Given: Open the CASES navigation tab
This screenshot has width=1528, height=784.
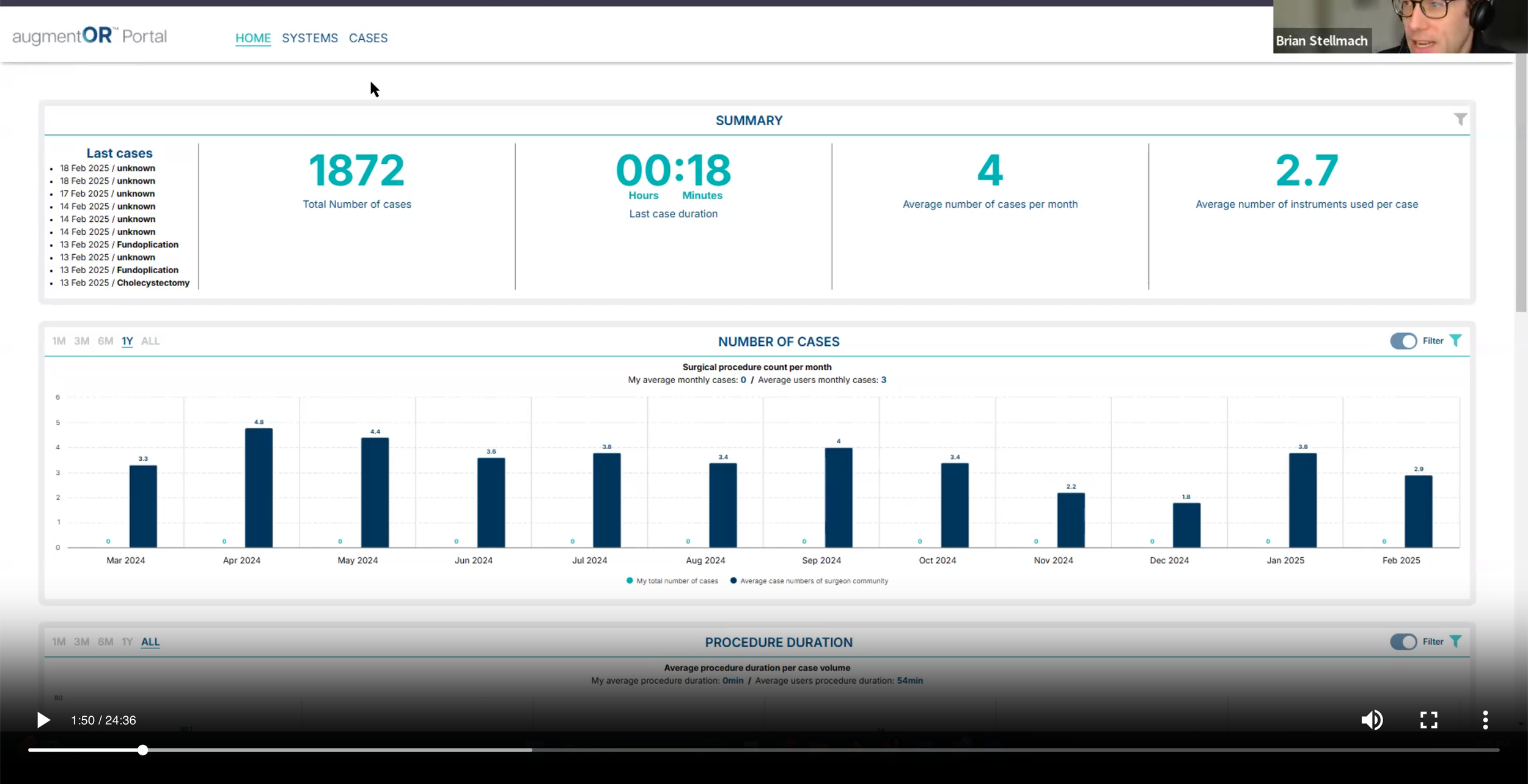Looking at the screenshot, I should [368, 38].
